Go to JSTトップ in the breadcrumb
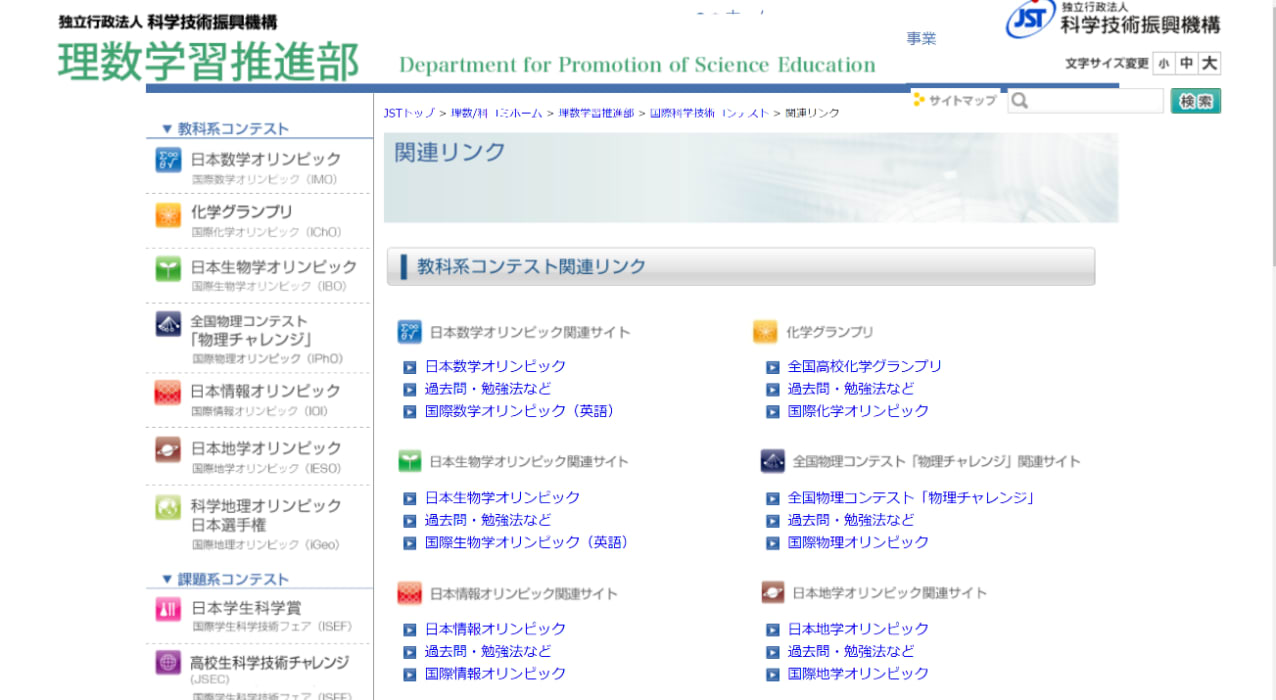This screenshot has height=700, width=1276. coord(409,113)
